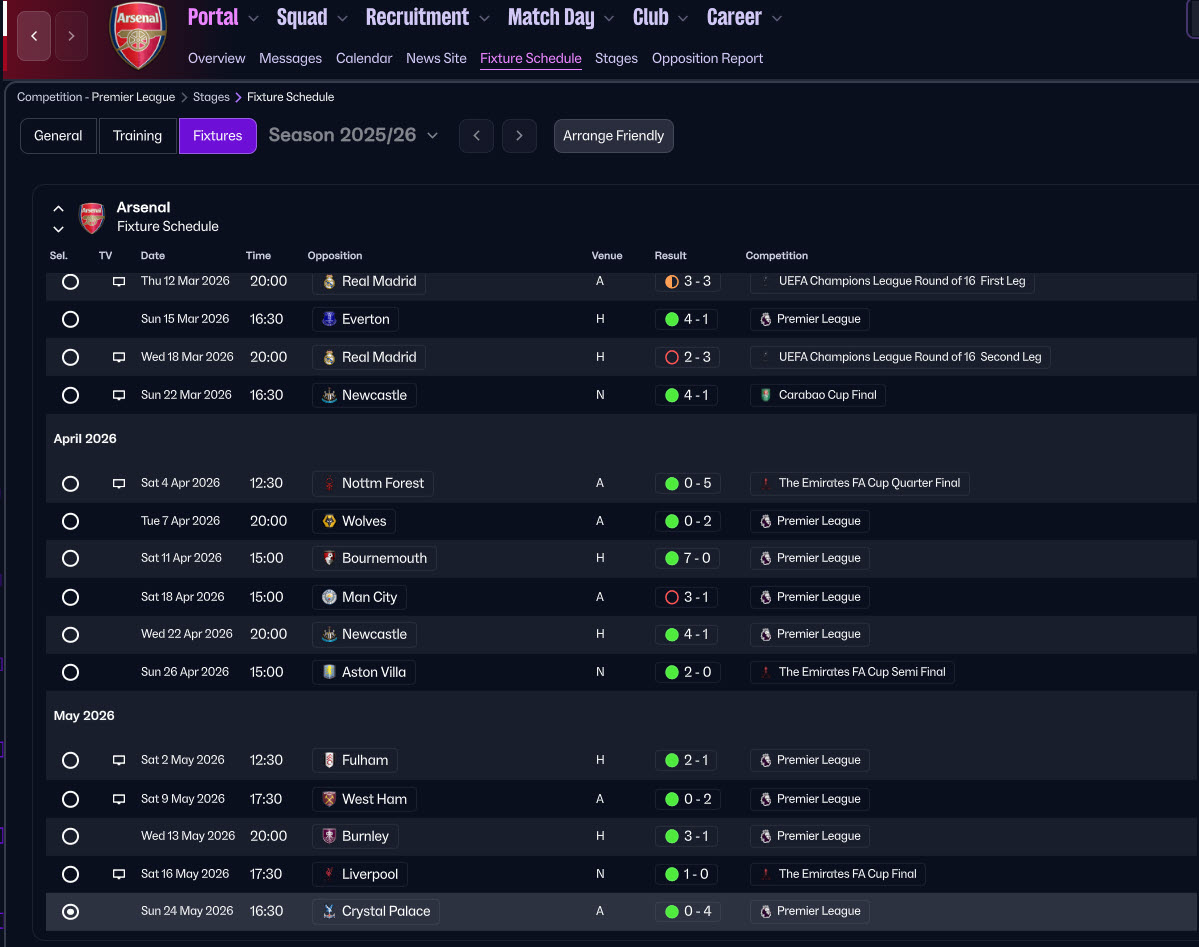This screenshot has width=1199, height=947.
Task: Switch to the Training tab
Action: pos(137,136)
